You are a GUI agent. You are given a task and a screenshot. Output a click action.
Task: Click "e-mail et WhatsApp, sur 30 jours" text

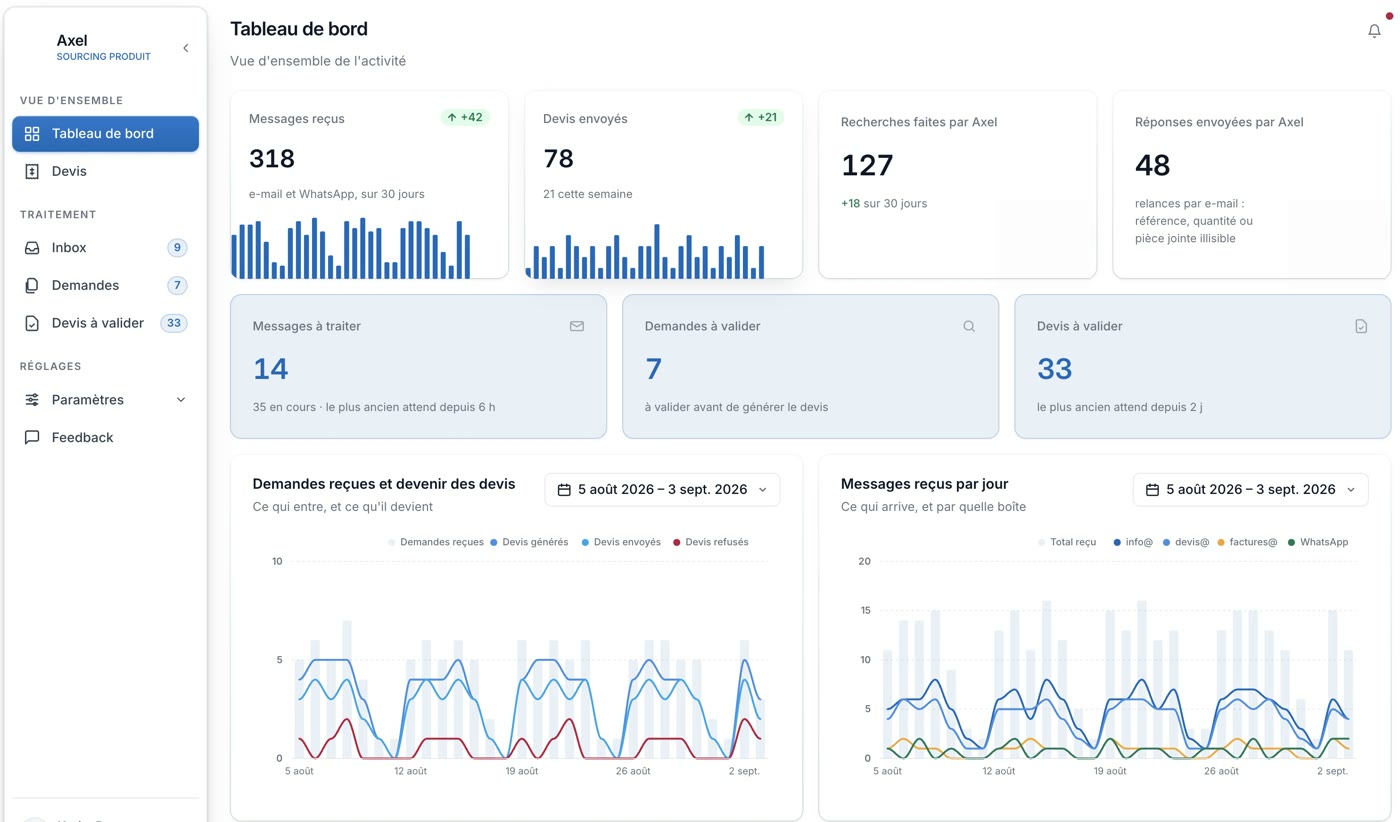pos(337,194)
